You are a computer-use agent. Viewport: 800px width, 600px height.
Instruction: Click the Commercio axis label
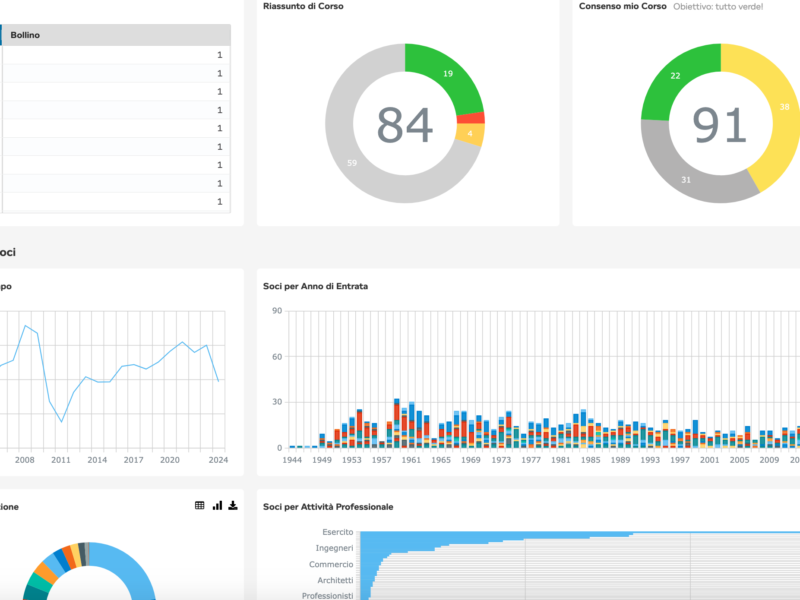click(x=331, y=564)
